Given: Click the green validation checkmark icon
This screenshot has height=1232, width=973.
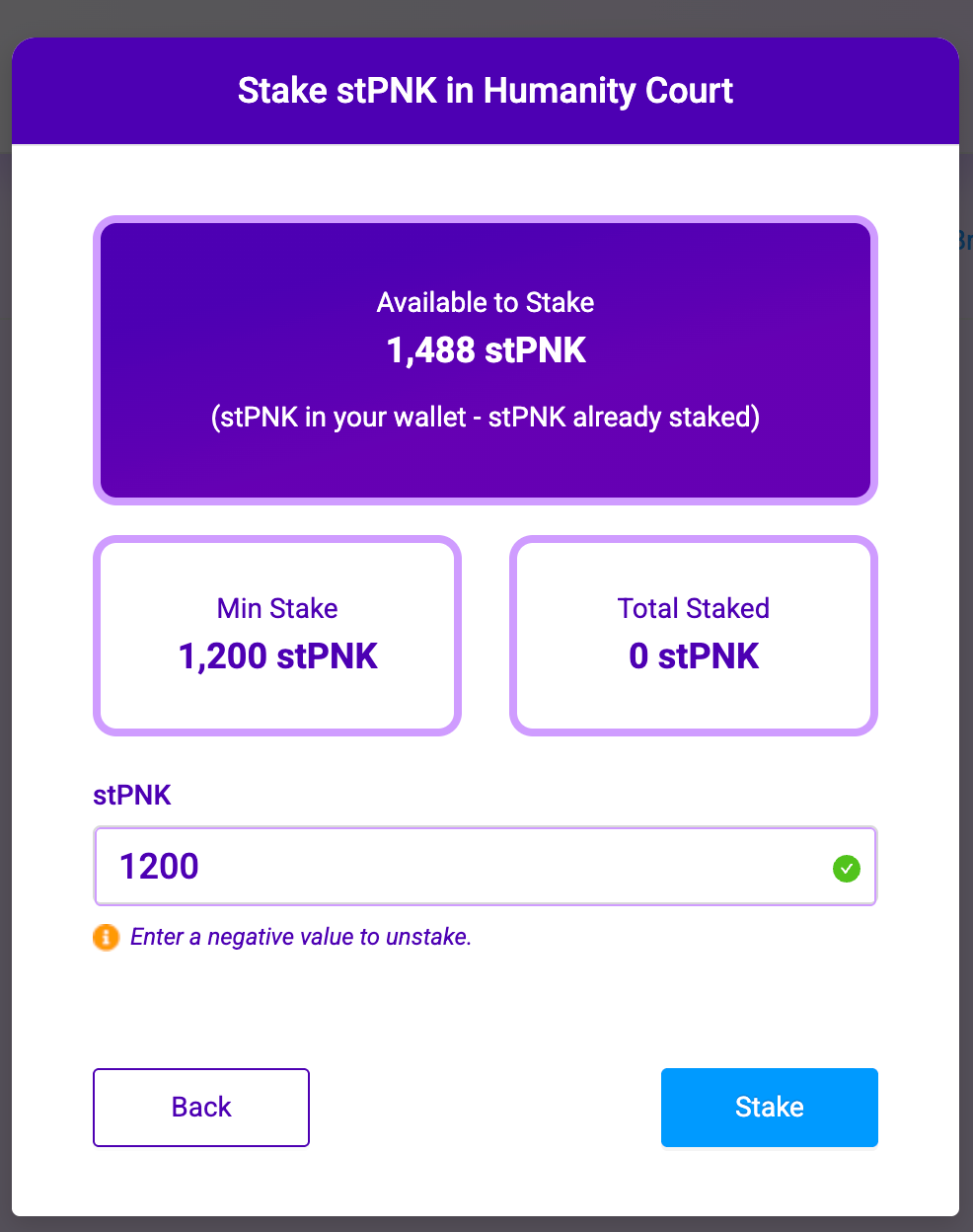Looking at the screenshot, I should coord(846,868).
